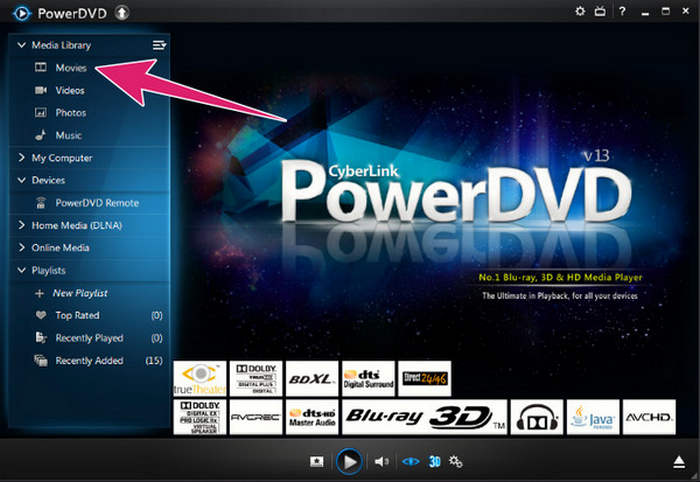Open the volume speaker control
The height and width of the screenshot is (482, 700).
click(x=381, y=461)
